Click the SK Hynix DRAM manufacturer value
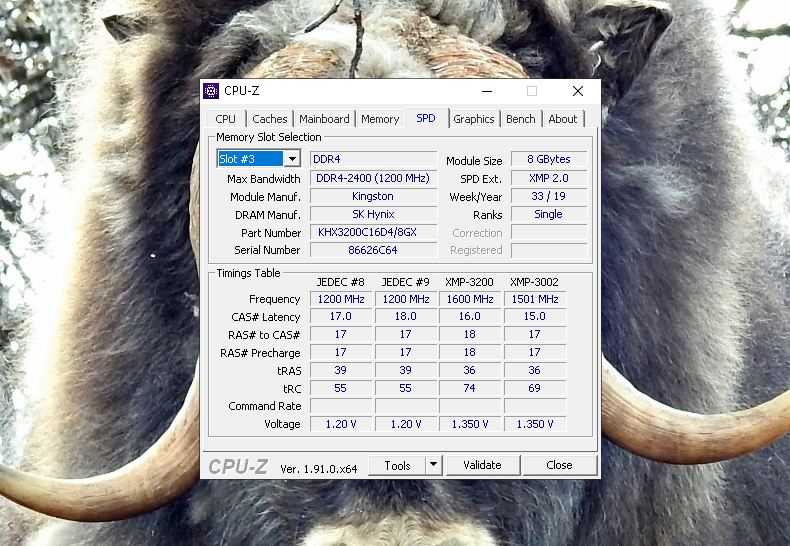The height and width of the screenshot is (546, 790). tap(373, 215)
